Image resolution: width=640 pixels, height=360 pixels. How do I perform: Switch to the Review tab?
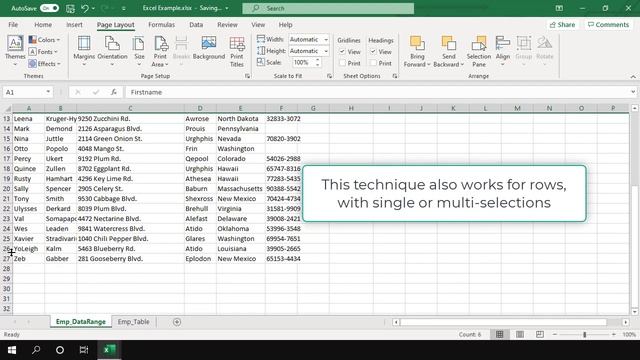(x=227, y=24)
